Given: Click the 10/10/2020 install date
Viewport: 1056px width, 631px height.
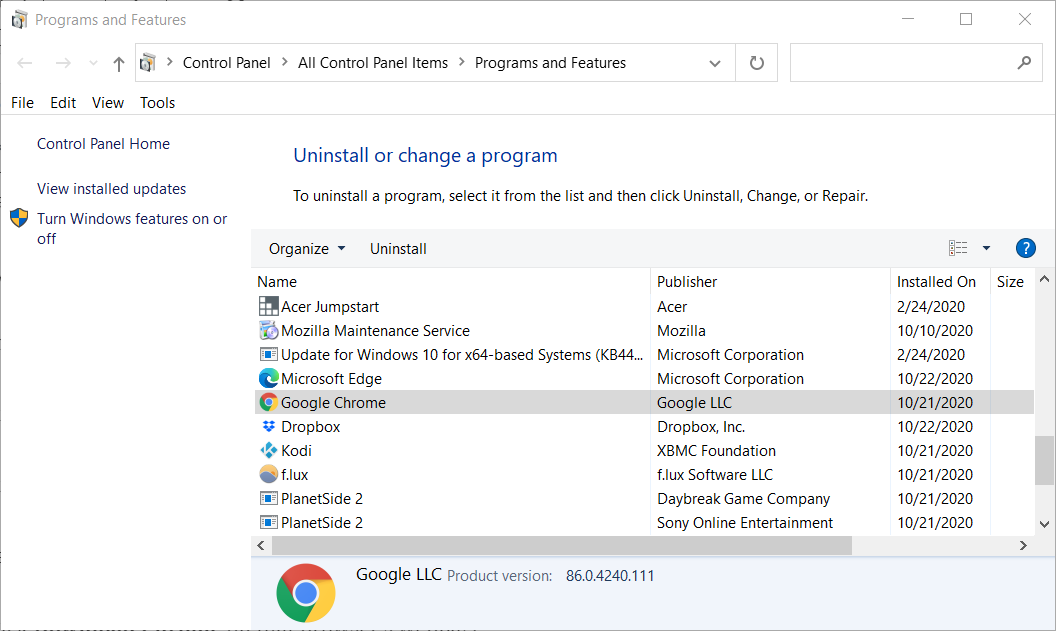Looking at the screenshot, I should coord(935,331).
